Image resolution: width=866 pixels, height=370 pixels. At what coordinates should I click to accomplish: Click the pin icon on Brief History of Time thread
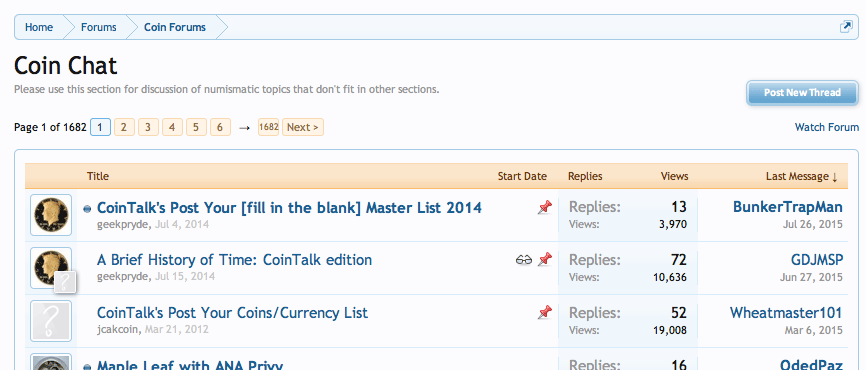[545, 260]
